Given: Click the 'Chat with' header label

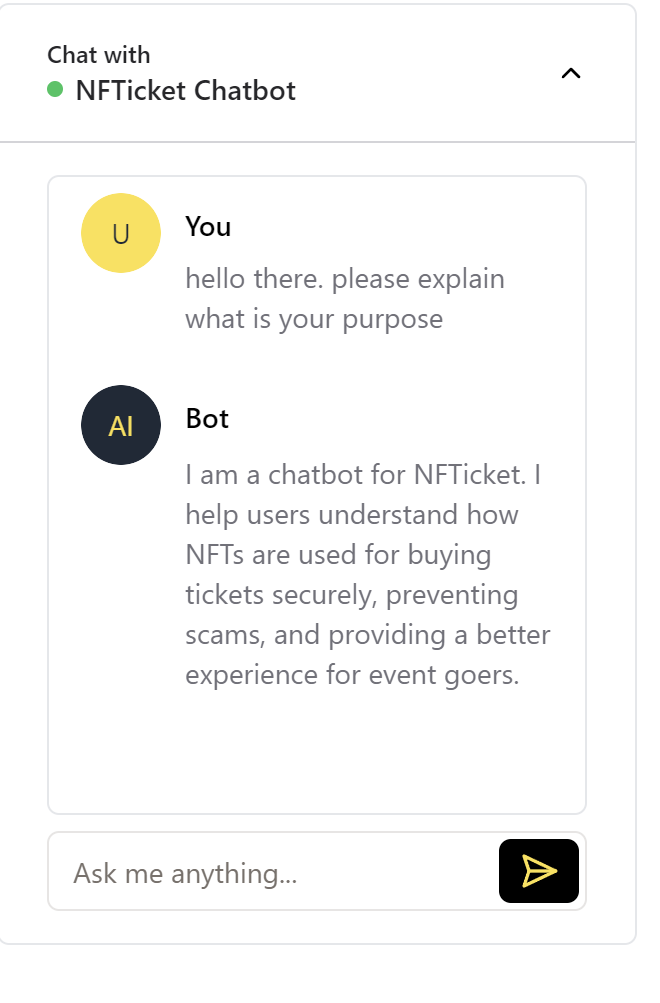Looking at the screenshot, I should coord(99,54).
